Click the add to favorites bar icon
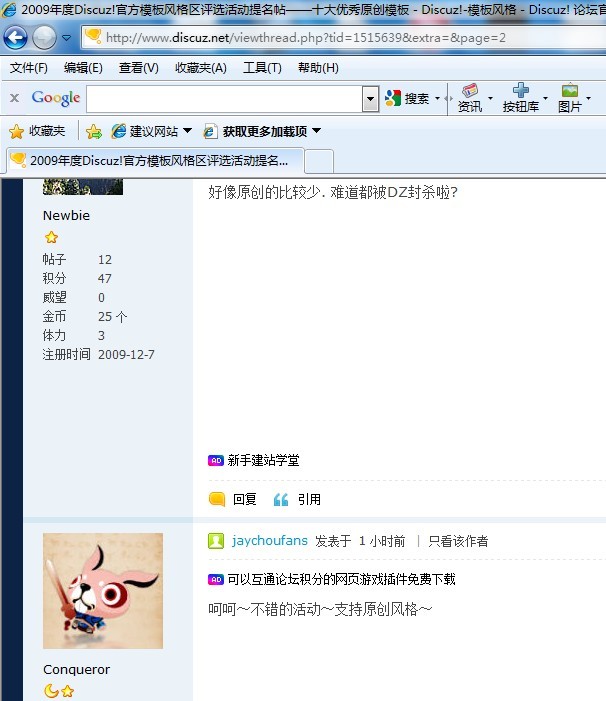This screenshot has width=606, height=701. (x=94, y=131)
